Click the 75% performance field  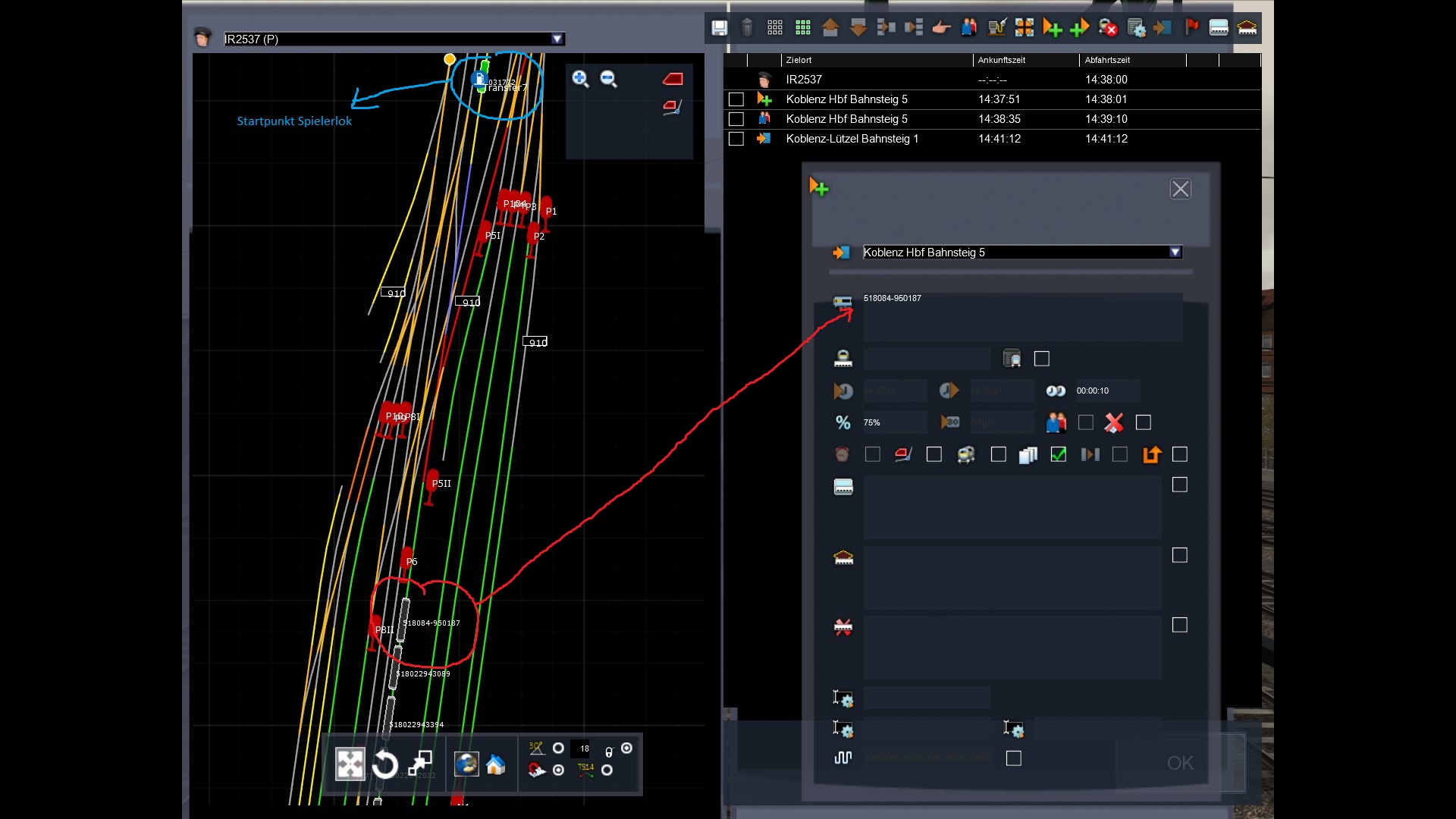tap(893, 422)
